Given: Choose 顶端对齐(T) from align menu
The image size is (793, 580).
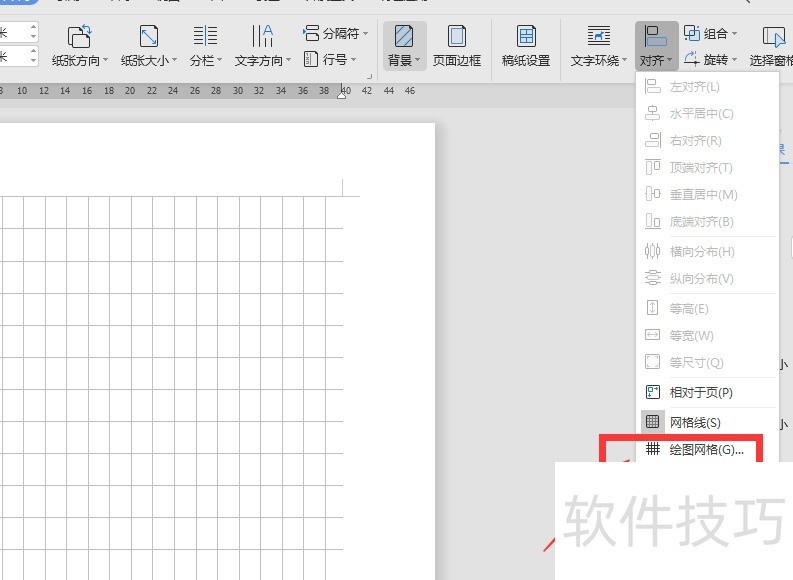Looking at the screenshot, I should click(707, 167).
